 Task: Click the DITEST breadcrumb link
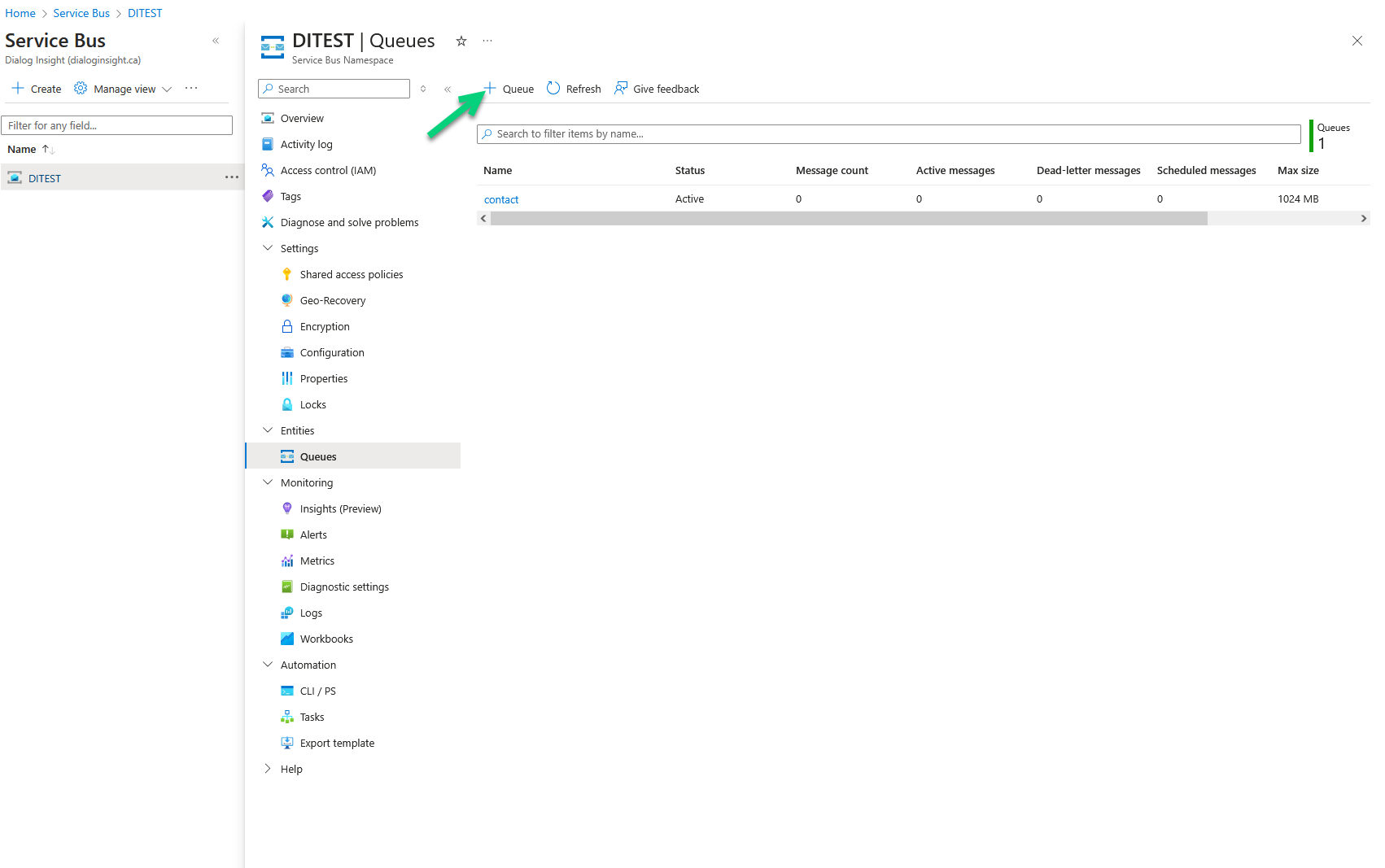pyautogui.click(x=145, y=13)
